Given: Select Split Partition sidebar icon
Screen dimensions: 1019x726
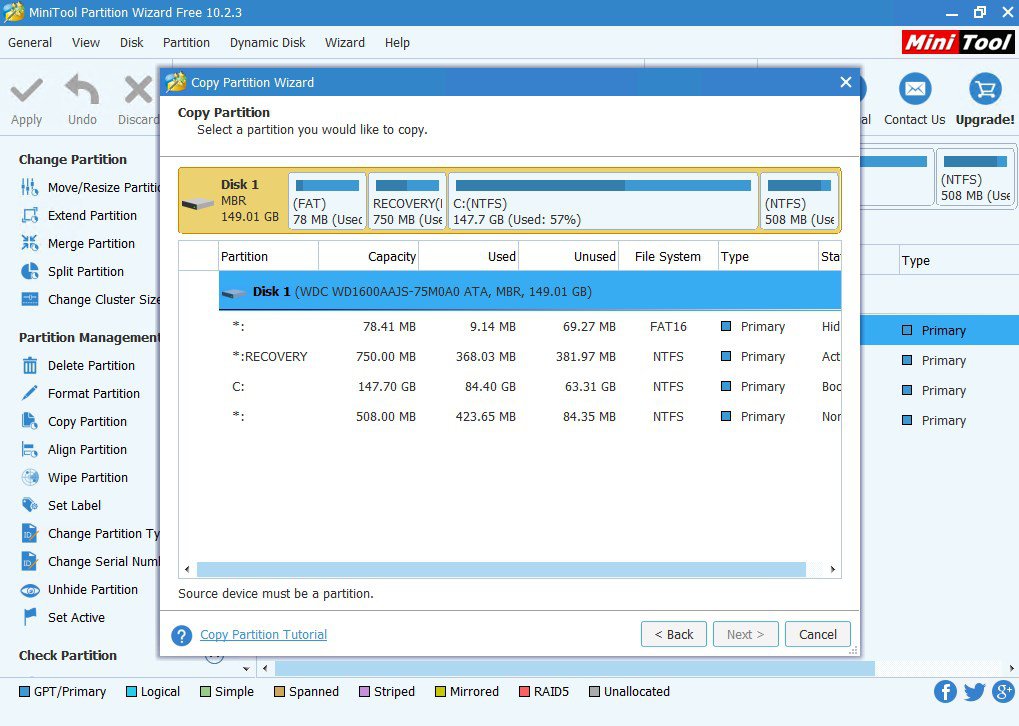Looking at the screenshot, I should [x=29, y=271].
